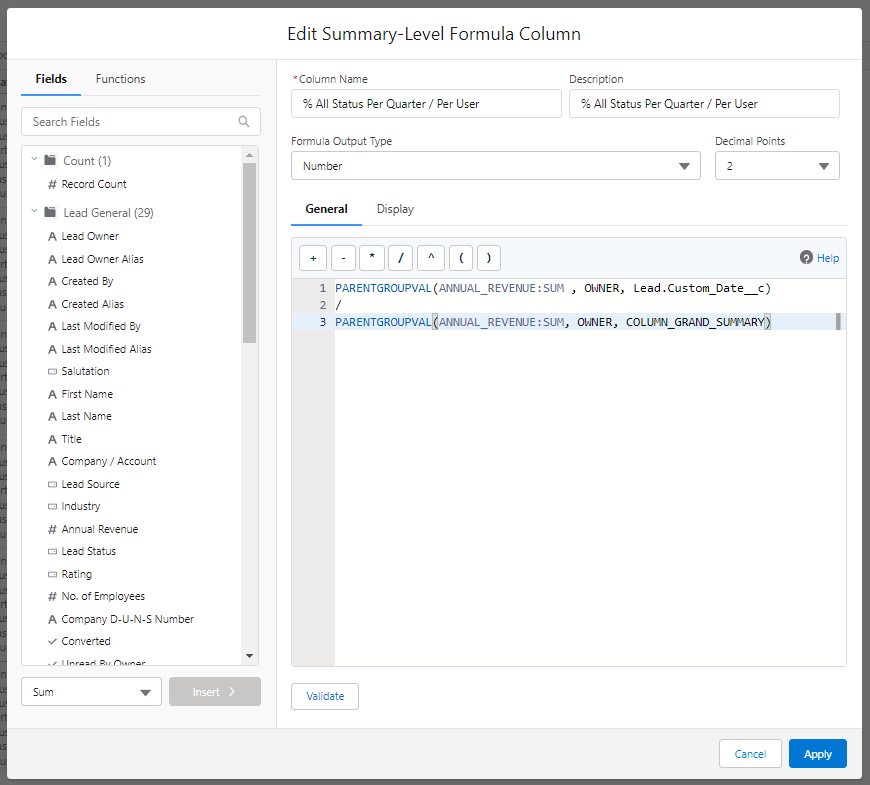Select the First Name field

[x=87, y=394]
